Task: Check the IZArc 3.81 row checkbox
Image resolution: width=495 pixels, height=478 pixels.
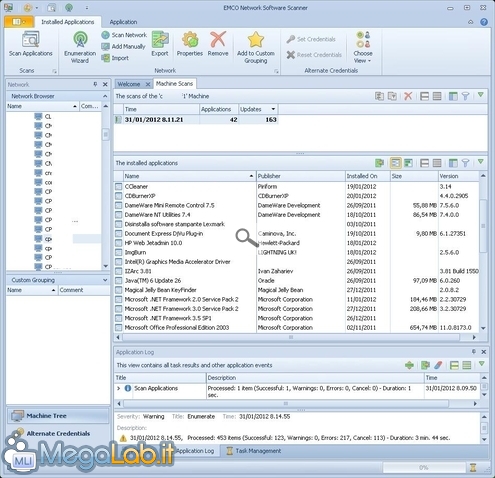Action: coord(119,271)
